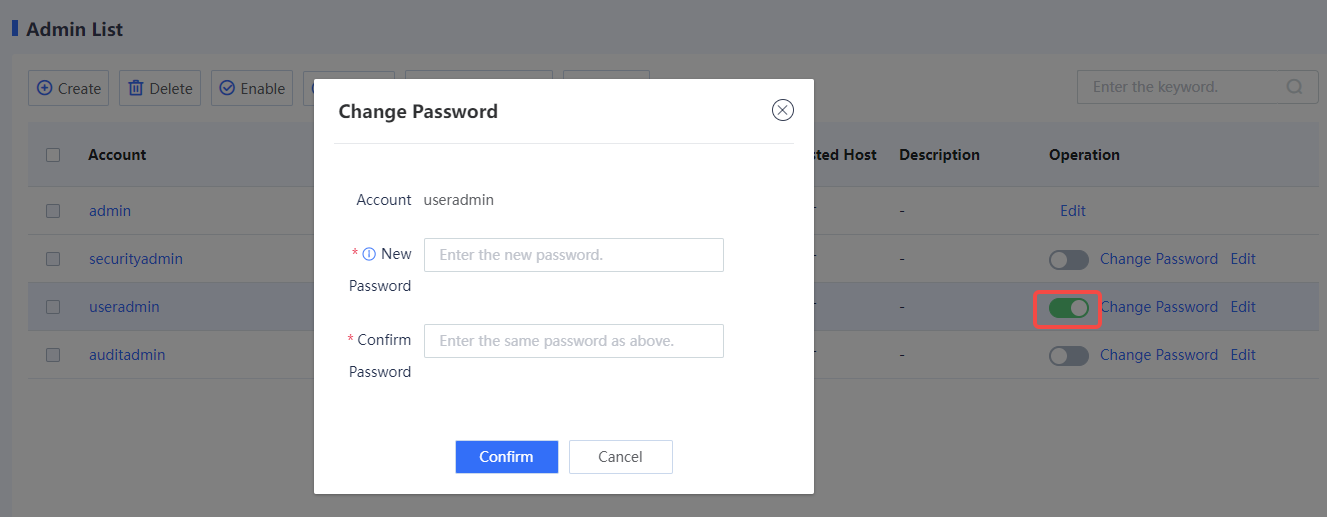Click the Cancel button
Image resolution: width=1327 pixels, height=517 pixels.
pyautogui.click(x=620, y=457)
